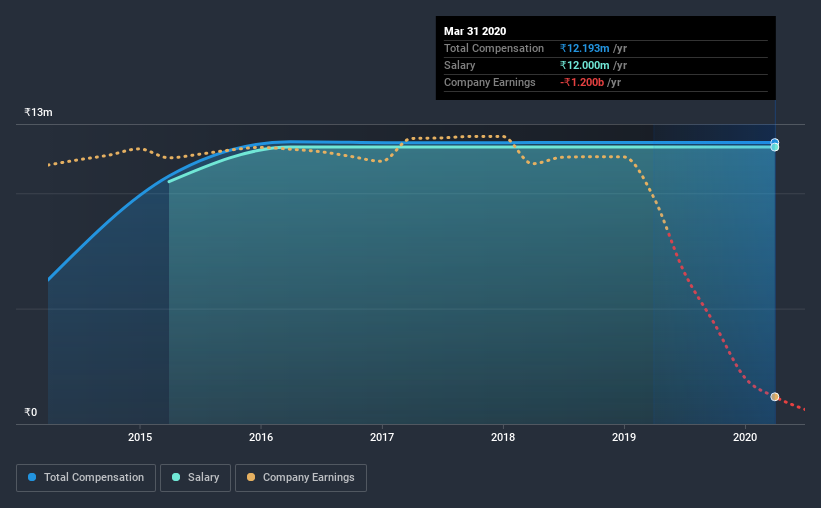821x508 pixels.
Task: Click the 2020 x-axis label
Action: (745, 437)
